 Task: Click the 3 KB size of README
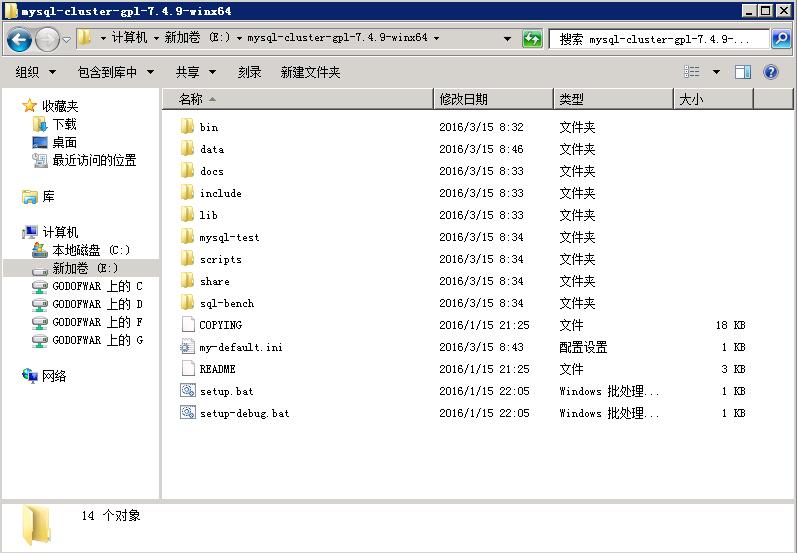pos(733,369)
